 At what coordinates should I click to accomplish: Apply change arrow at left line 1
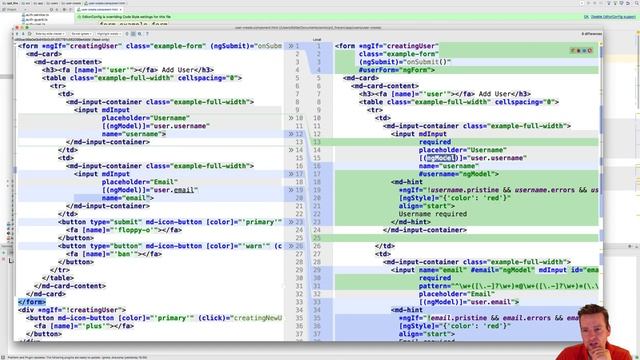[291, 46]
